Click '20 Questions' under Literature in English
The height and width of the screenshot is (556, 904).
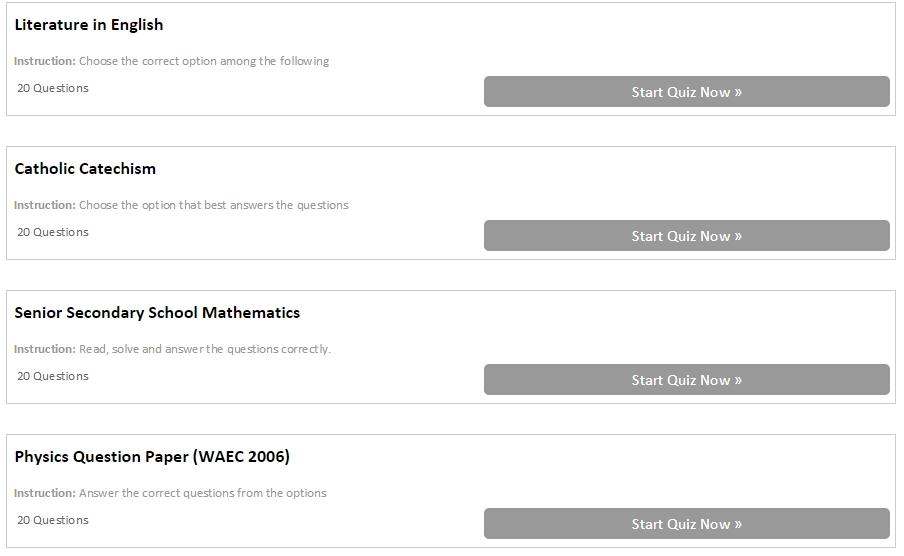53,88
